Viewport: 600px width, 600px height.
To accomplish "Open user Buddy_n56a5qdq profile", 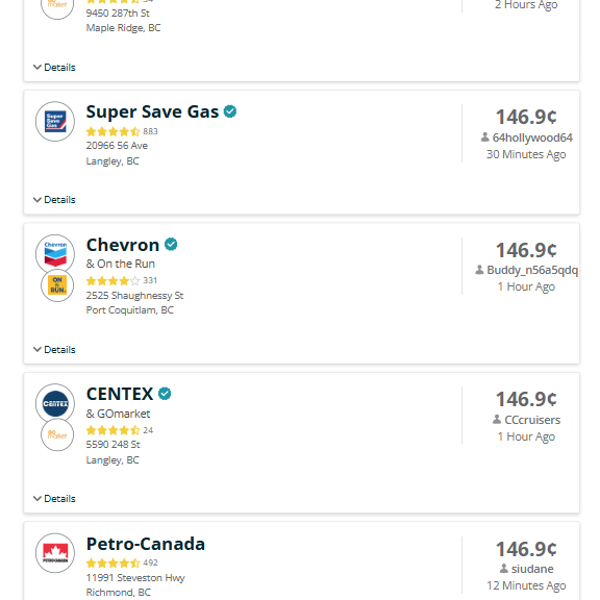I will click(x=531, y=270).
